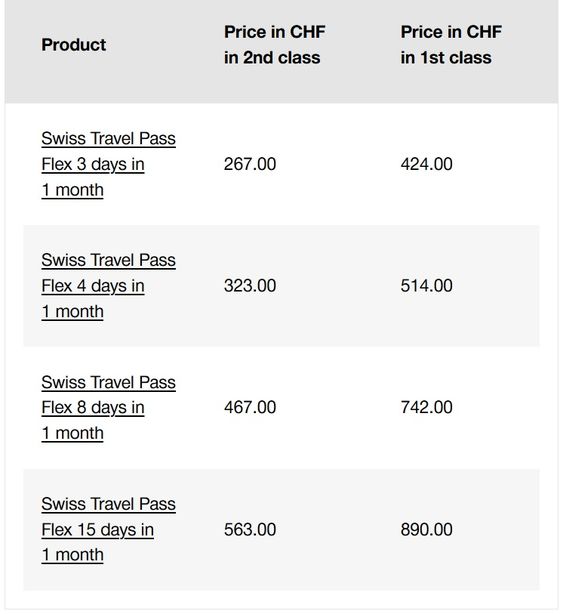This screenshot has width=563, height=614.
Task: Click "1 month" under the 15 days pass
Action: point(72,555)
